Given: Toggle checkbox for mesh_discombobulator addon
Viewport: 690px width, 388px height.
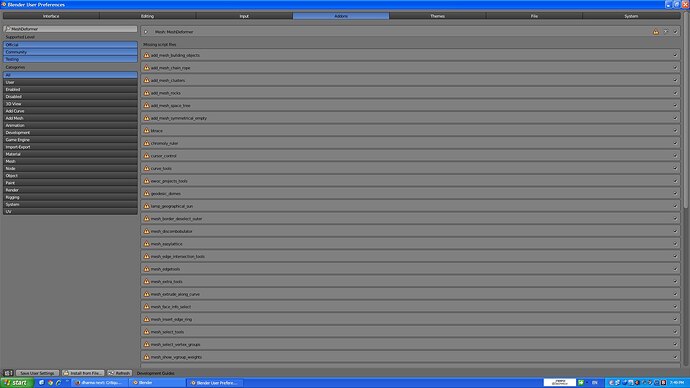Looking at the screenshot, I should point(675,231).
